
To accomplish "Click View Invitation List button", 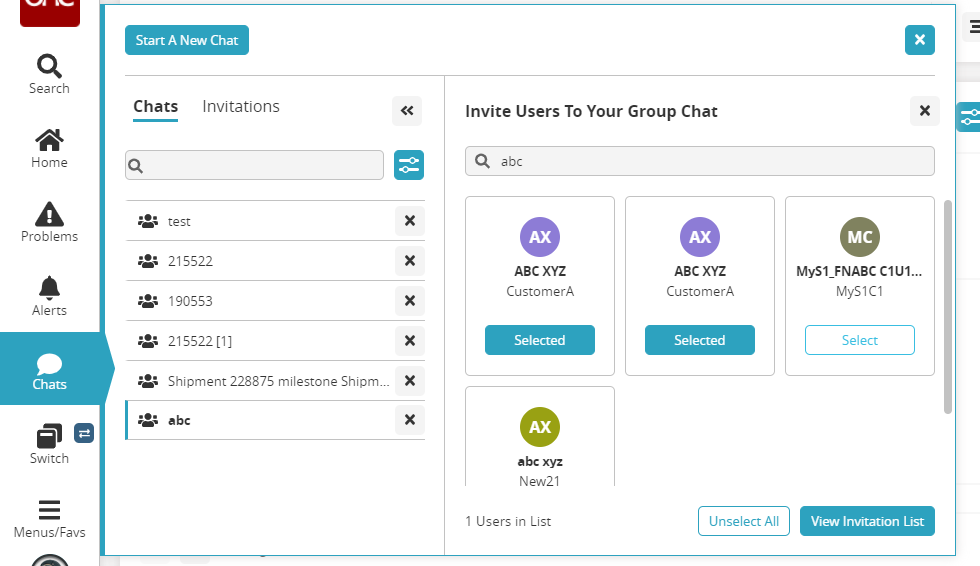I will tap(867, 521).
